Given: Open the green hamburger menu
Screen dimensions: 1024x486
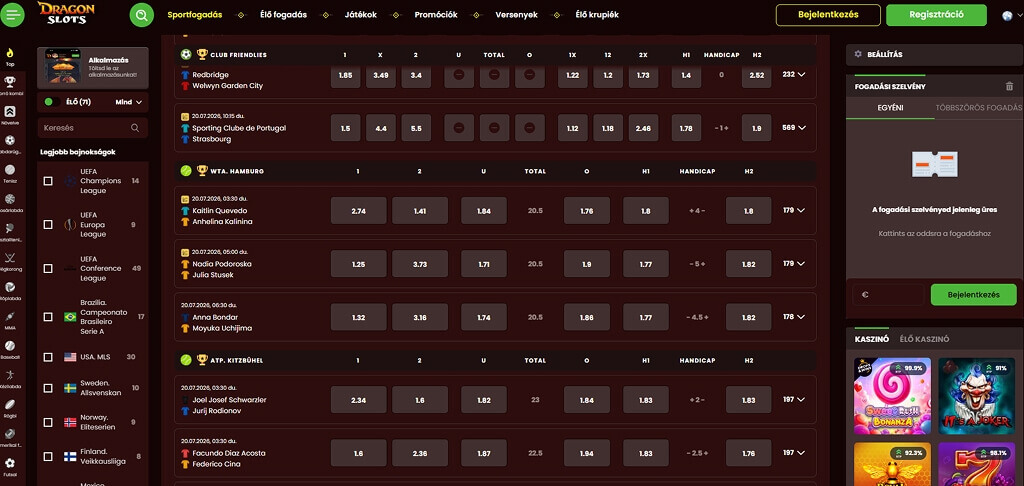Looking at the screenshot, I should (12, 14).
